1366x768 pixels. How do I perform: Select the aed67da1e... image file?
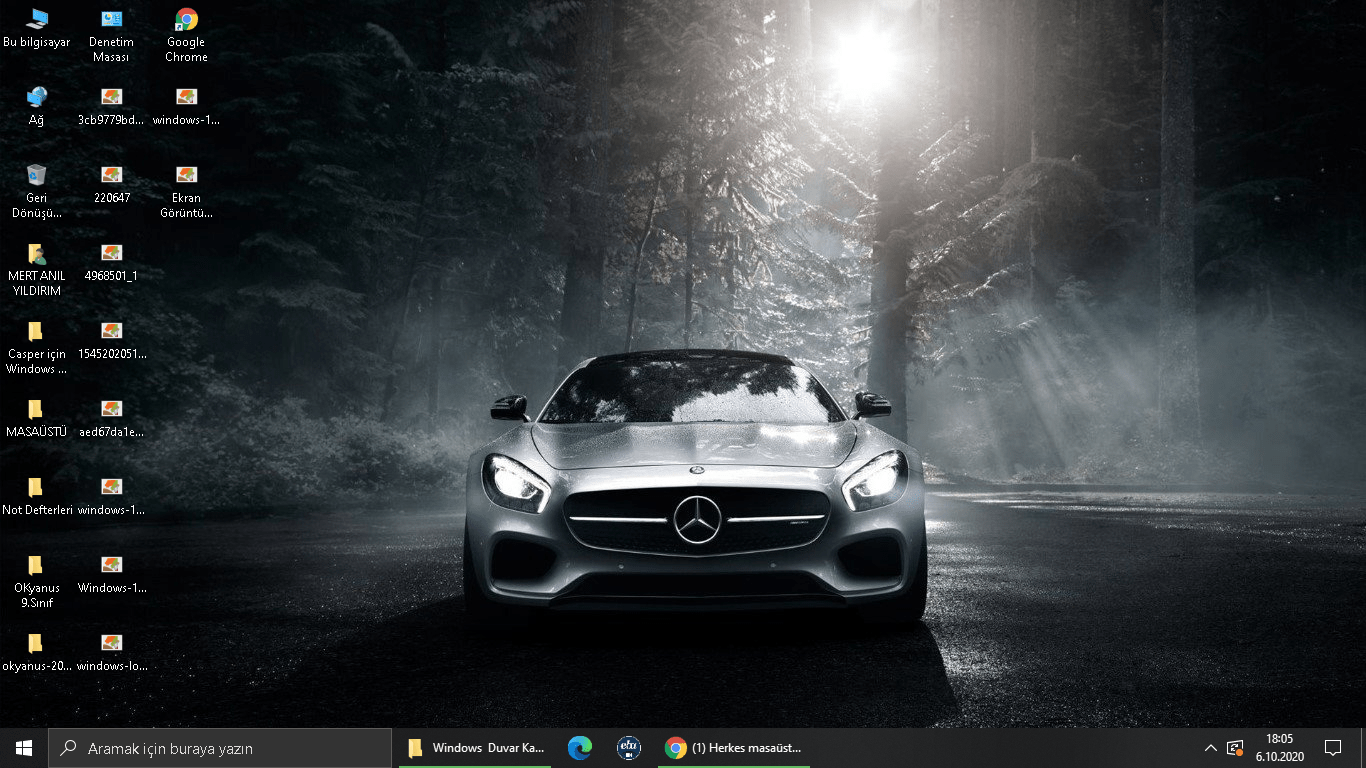click(x=111, y=418)
